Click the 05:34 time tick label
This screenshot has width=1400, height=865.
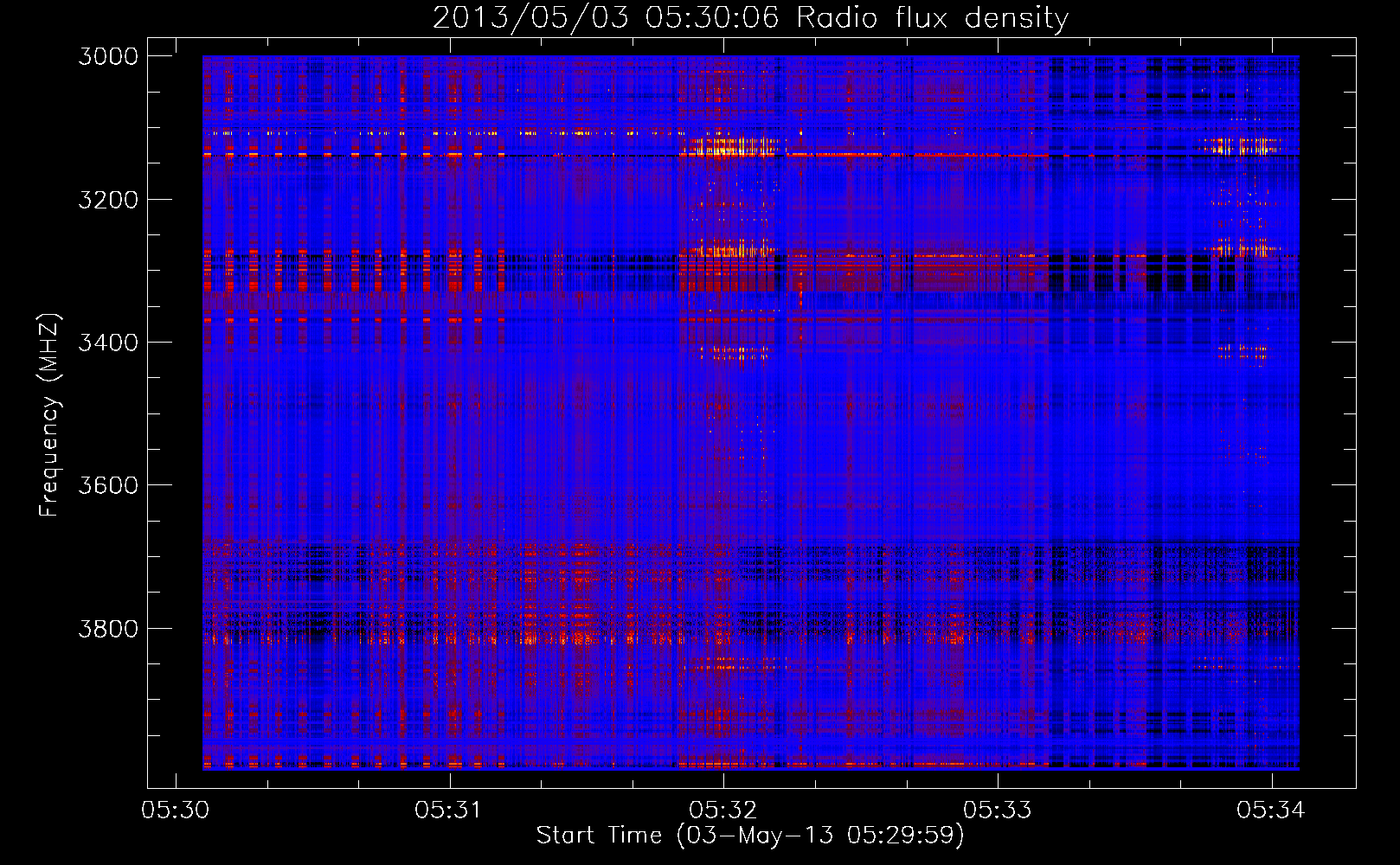1271,810
